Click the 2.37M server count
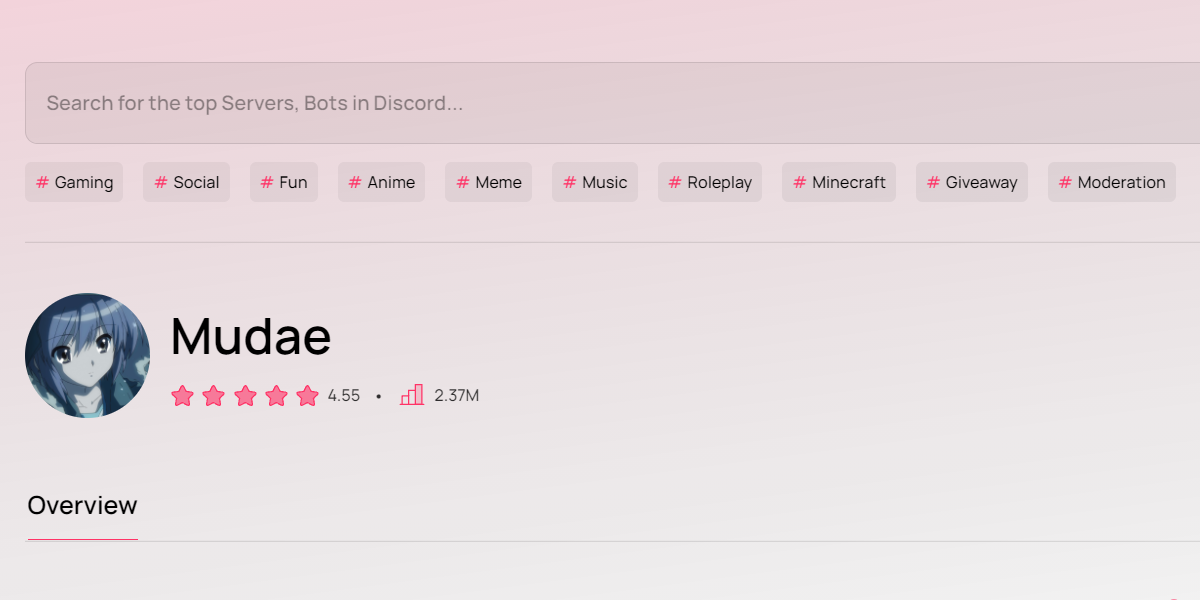The height and width of the screenshot is (600, 1200). click(x=456, y=395)
